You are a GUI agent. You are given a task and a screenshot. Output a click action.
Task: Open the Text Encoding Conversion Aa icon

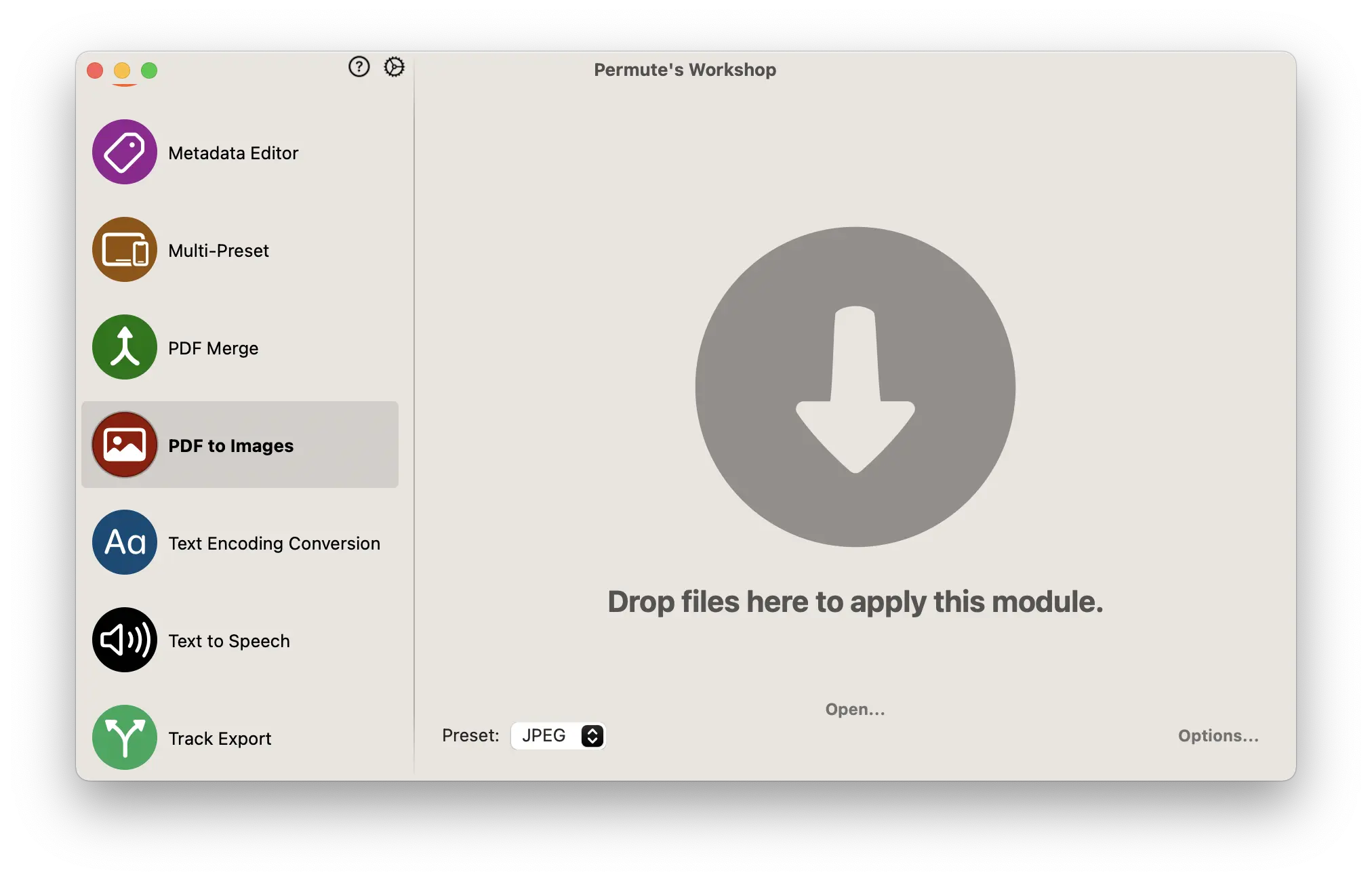tap(125, 542)
